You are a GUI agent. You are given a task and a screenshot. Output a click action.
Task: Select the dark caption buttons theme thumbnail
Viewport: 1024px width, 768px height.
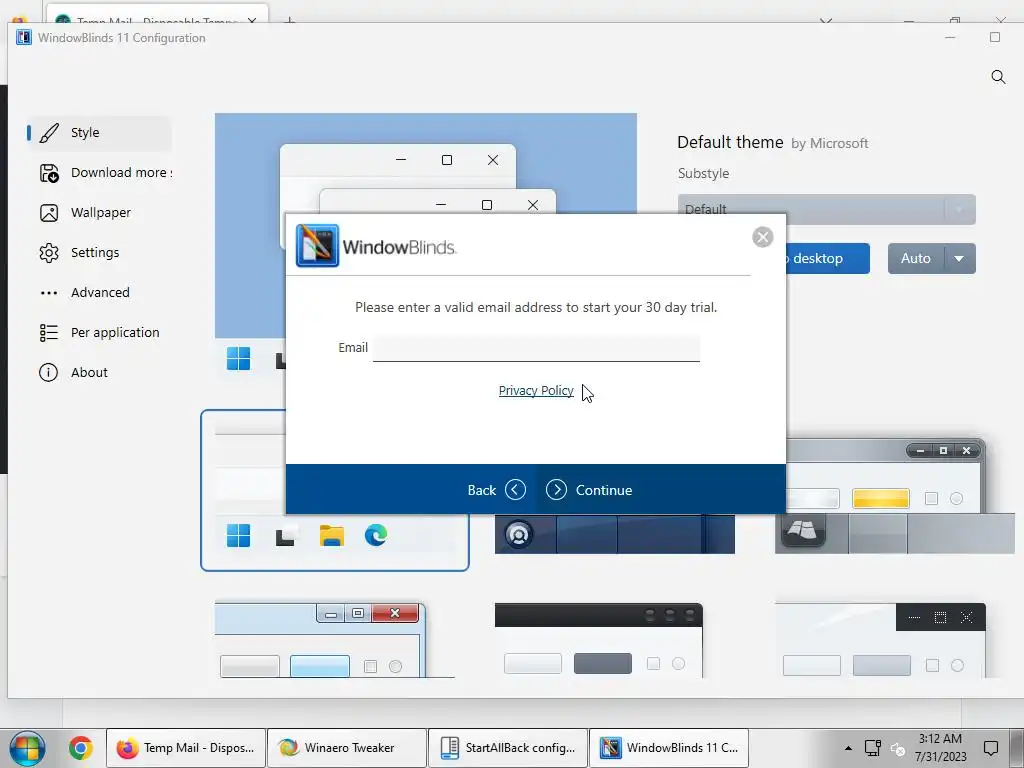point(880,641)
